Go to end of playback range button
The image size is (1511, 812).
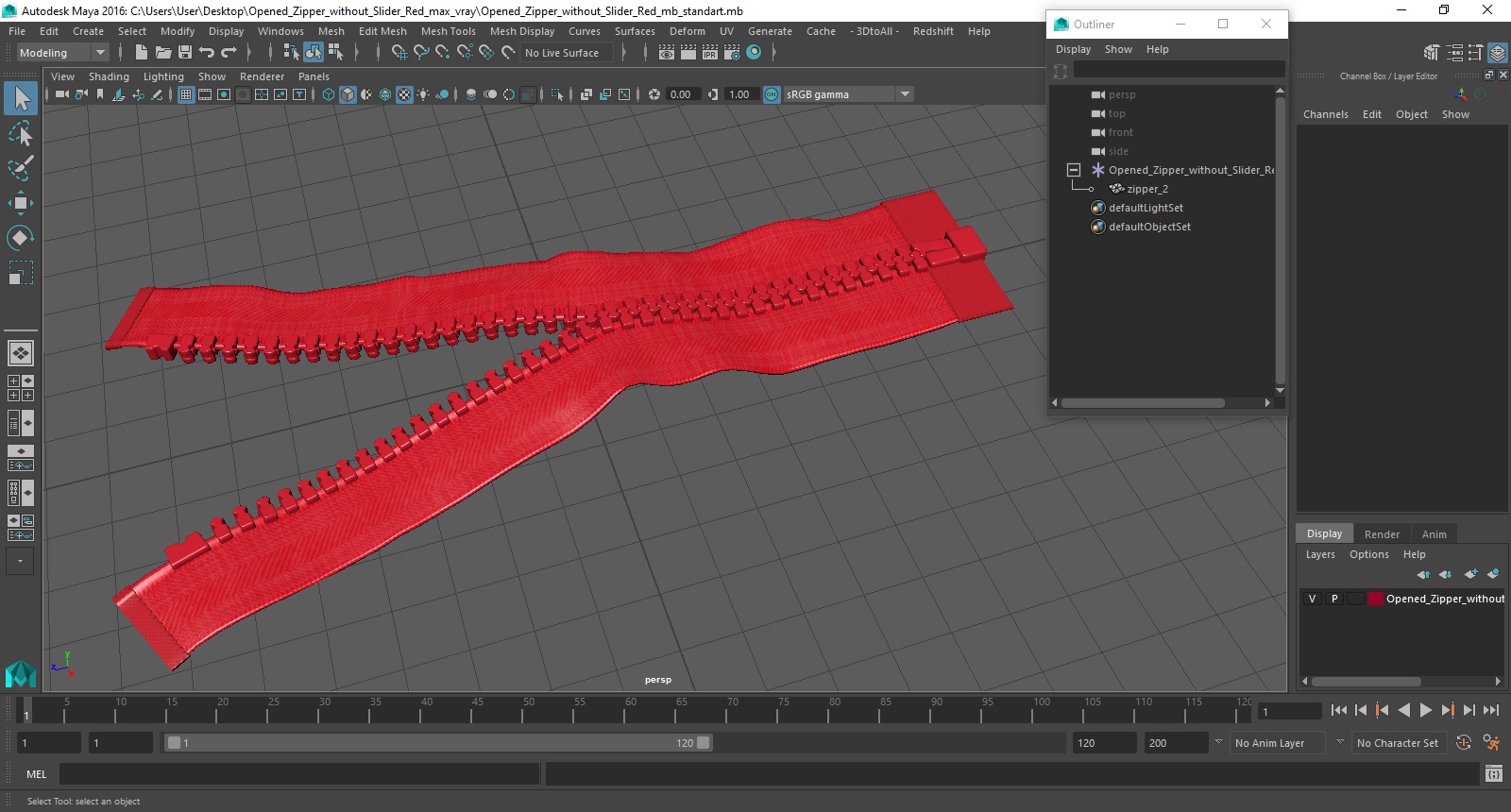click(1491, 710)
